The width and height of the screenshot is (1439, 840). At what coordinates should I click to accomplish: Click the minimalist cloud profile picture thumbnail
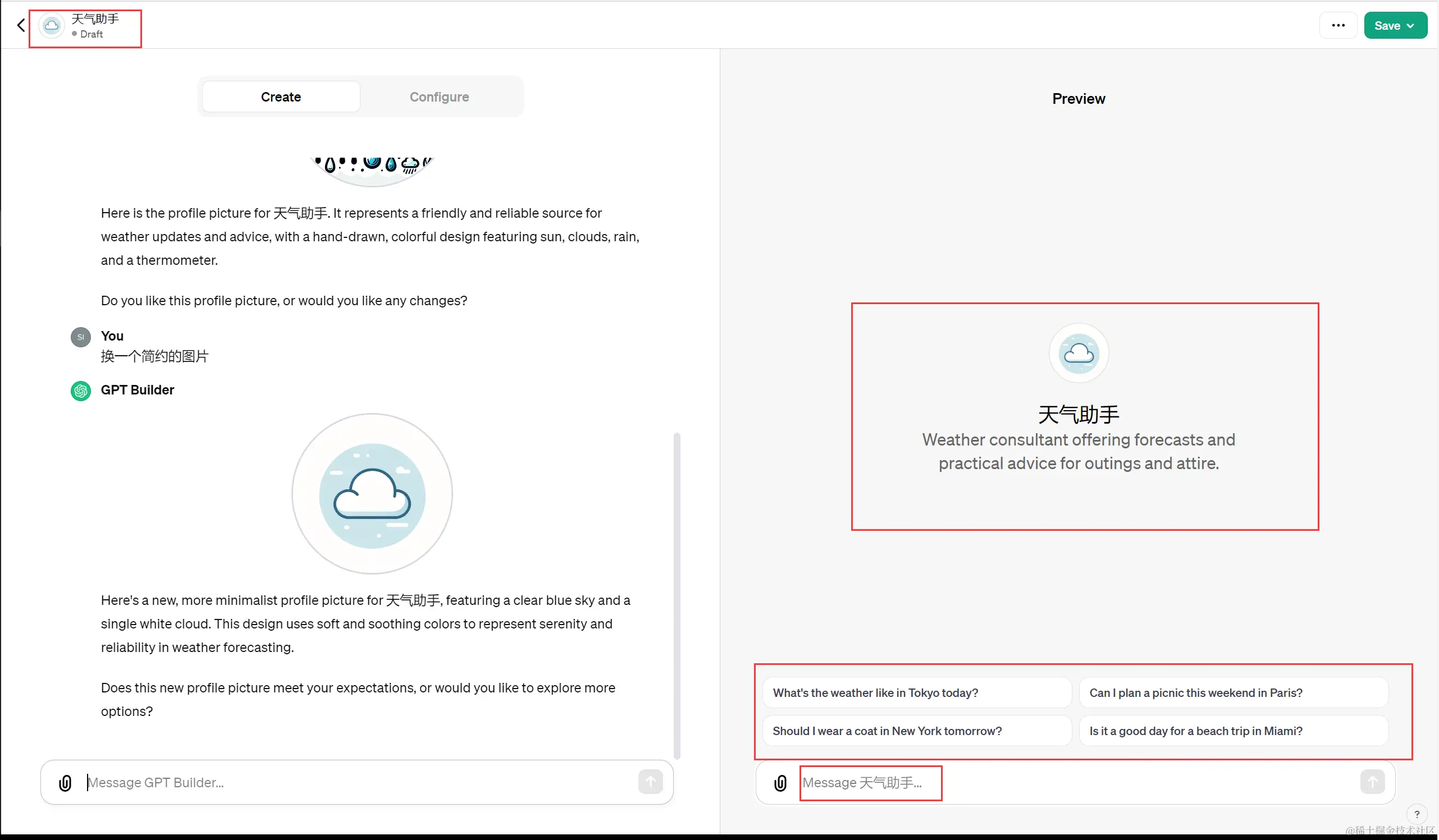tap(372, 494)
